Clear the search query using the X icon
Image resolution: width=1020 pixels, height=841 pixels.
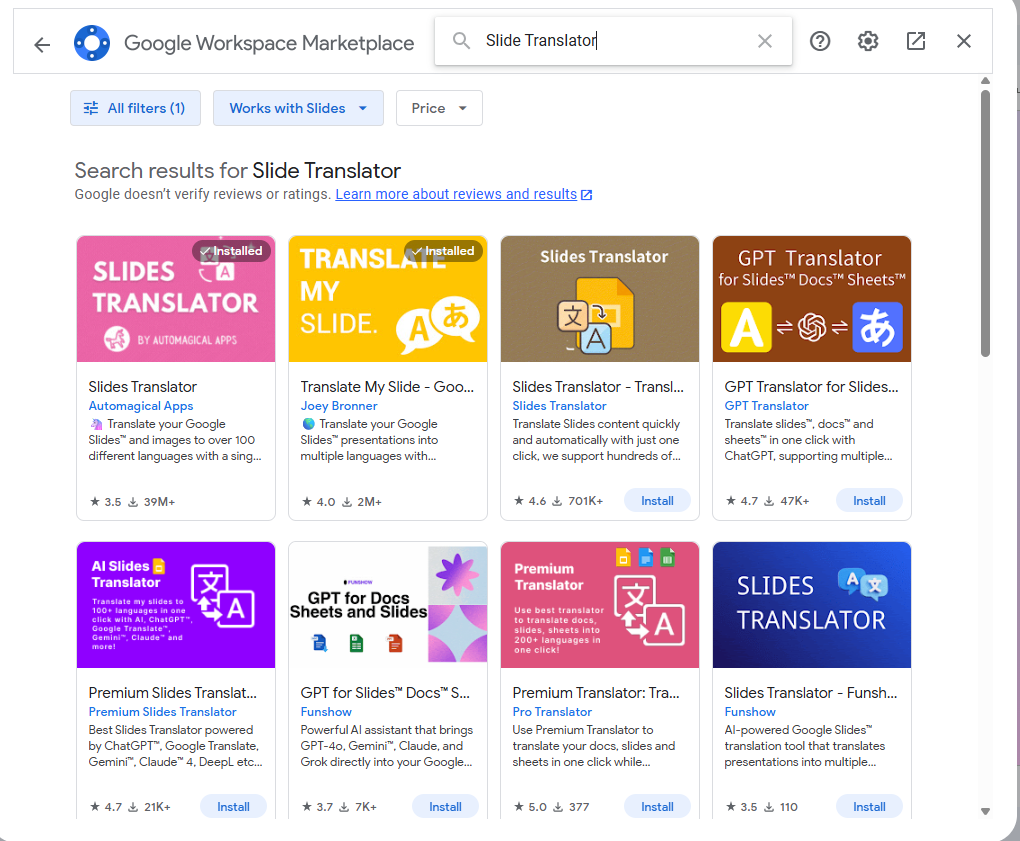(x=764, y=40)
